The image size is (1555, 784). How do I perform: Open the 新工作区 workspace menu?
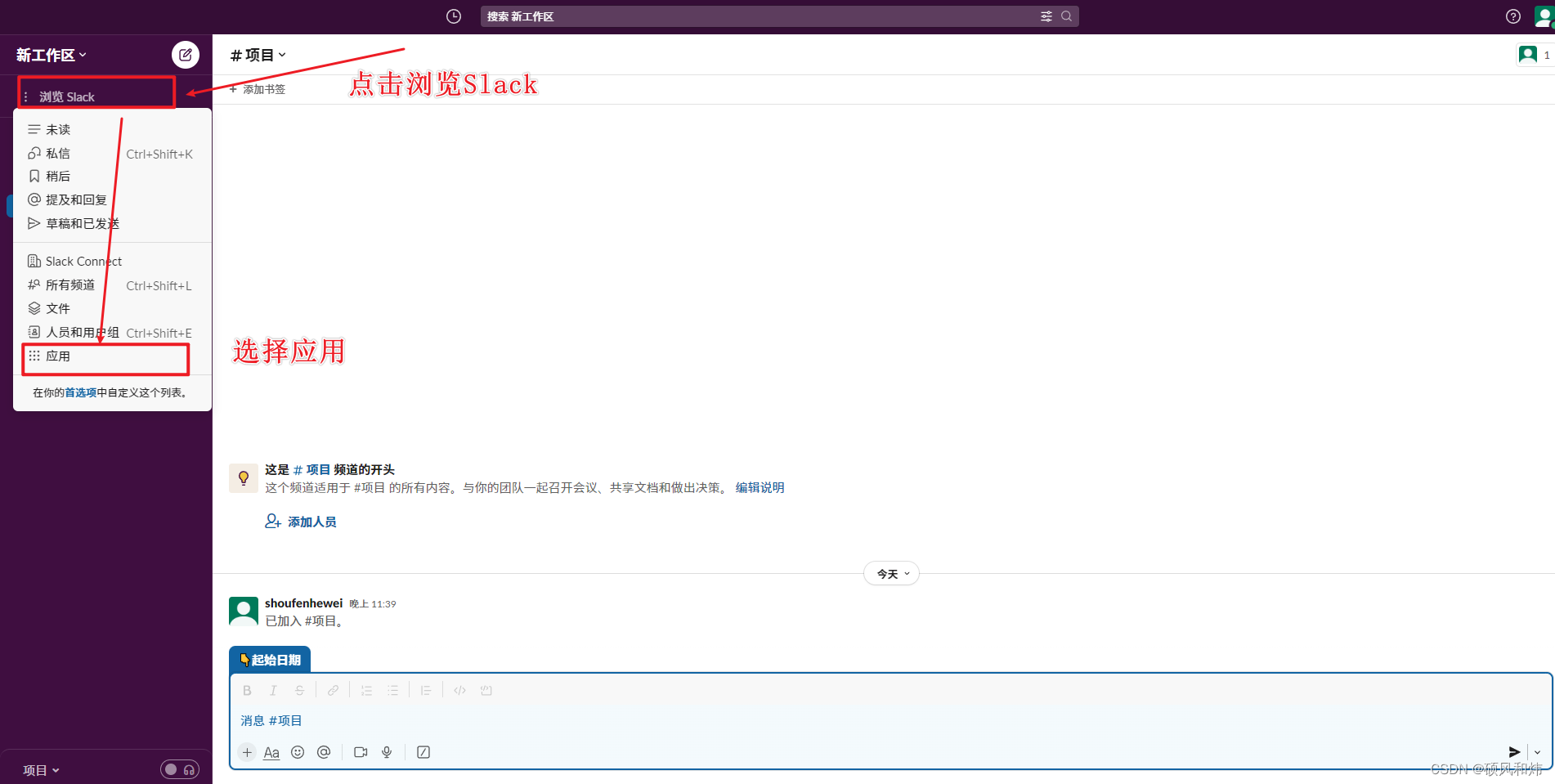coord(51,55)
